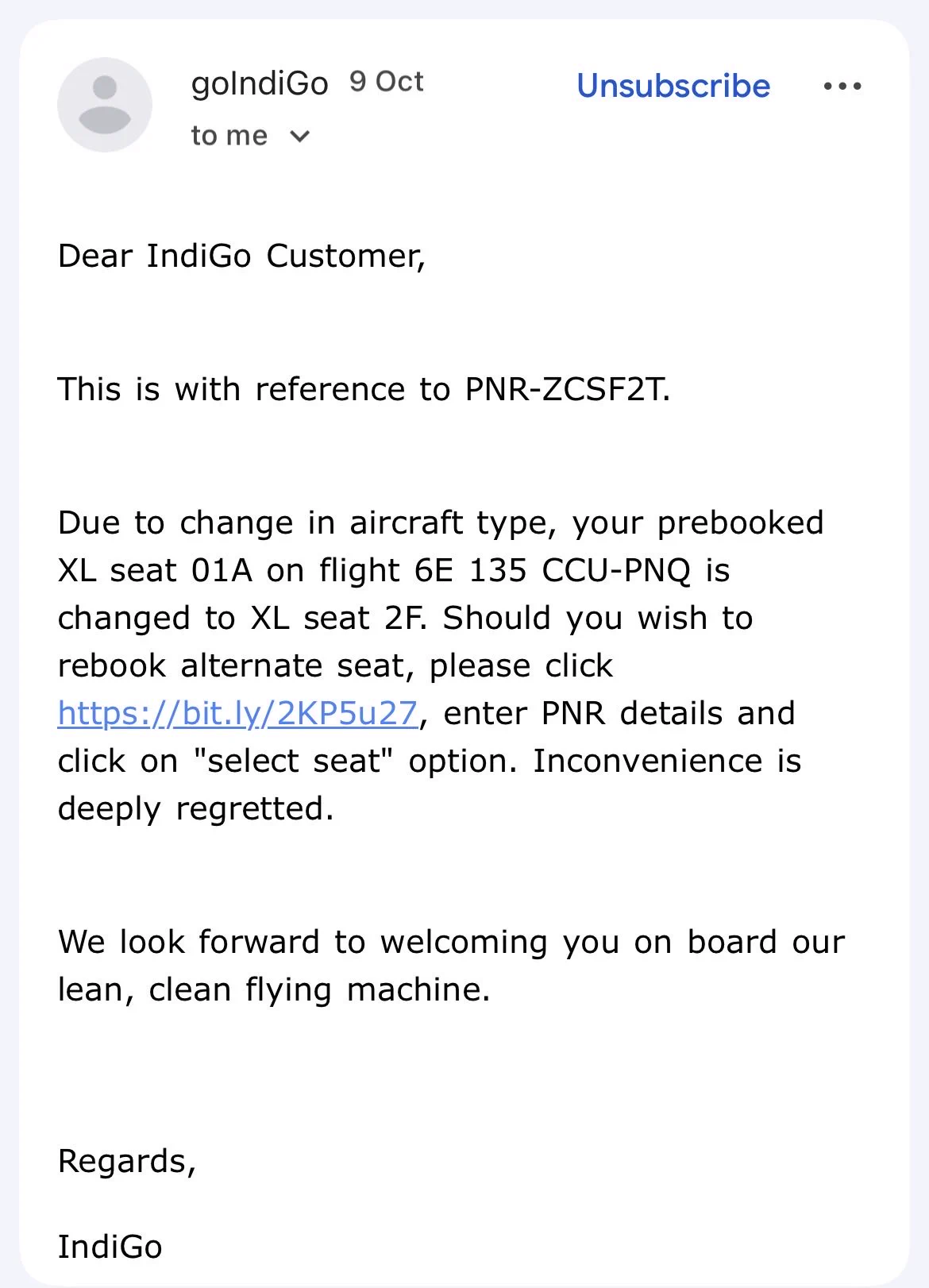Tap the "Regards," closing line
This screenshot has height=1288, width=929.
[127, 1162]
